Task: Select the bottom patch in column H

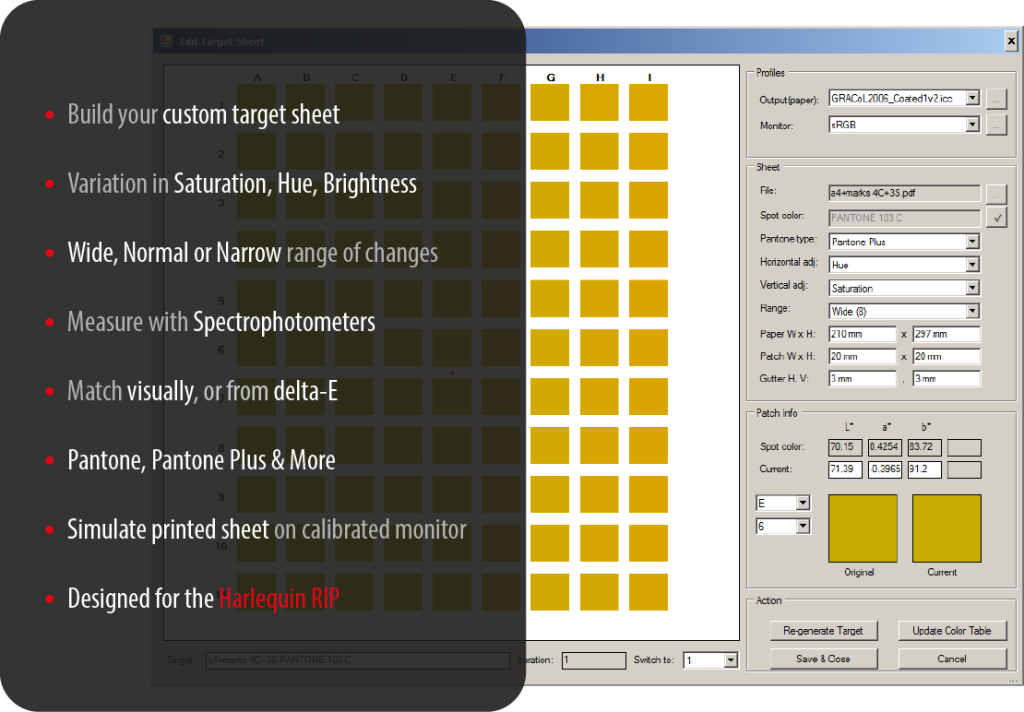Action: pyautogui.click(x=599, y=592)
